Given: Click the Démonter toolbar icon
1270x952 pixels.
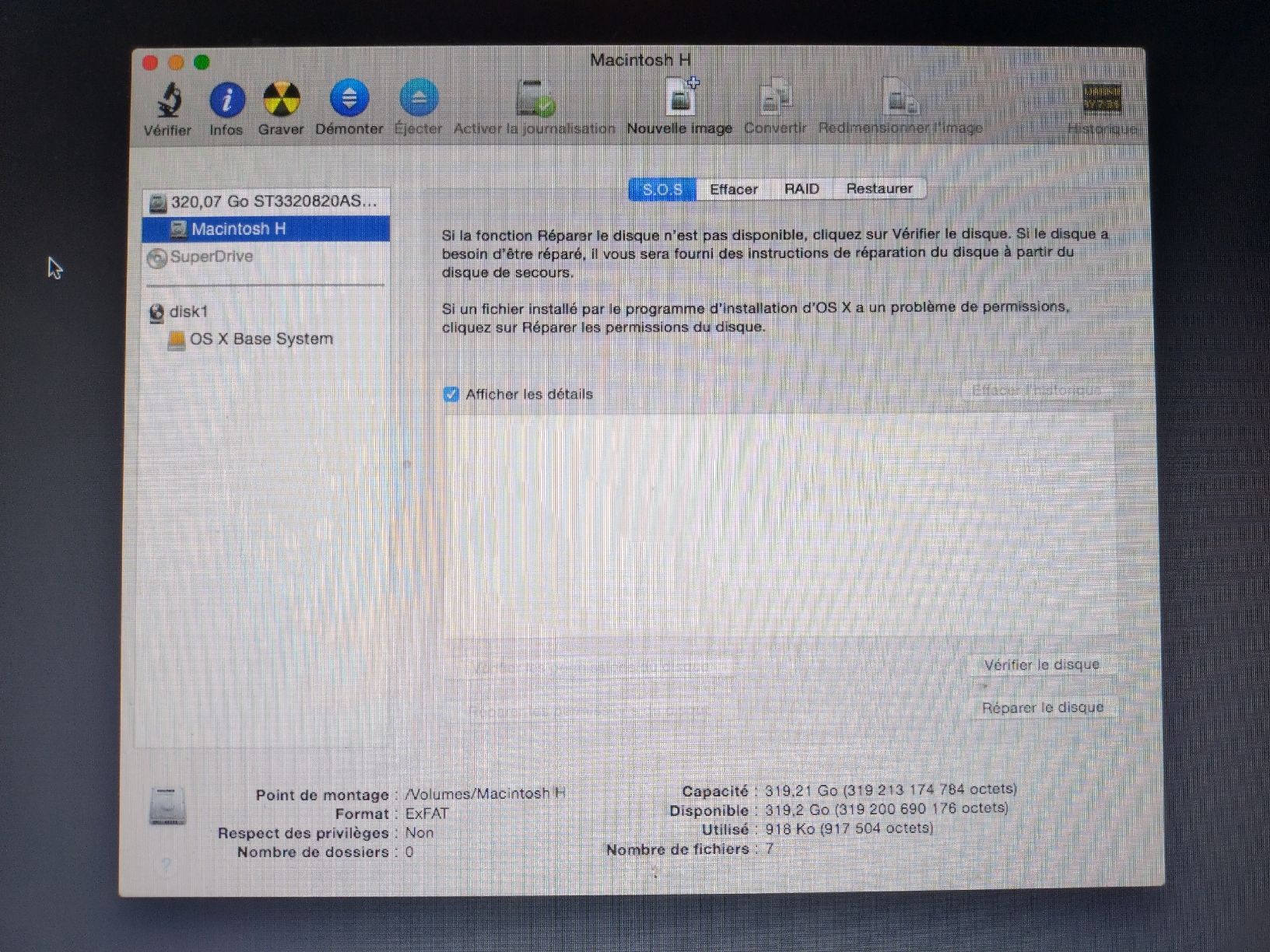Looking at the screenshot, I should pos(349,98).
